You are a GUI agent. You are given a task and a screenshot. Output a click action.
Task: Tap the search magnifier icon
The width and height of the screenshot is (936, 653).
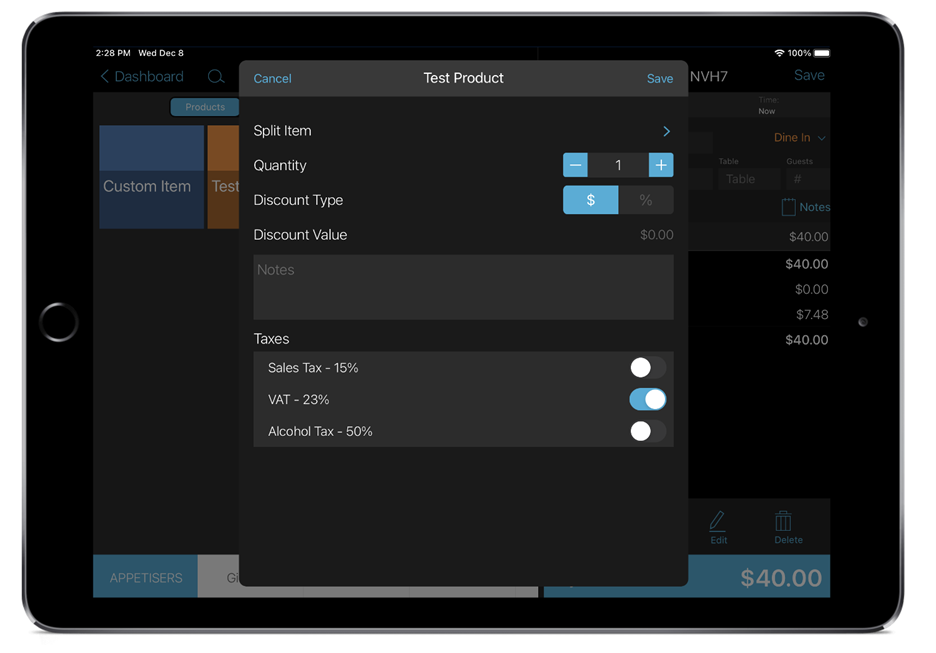click(x=216, y=77)
